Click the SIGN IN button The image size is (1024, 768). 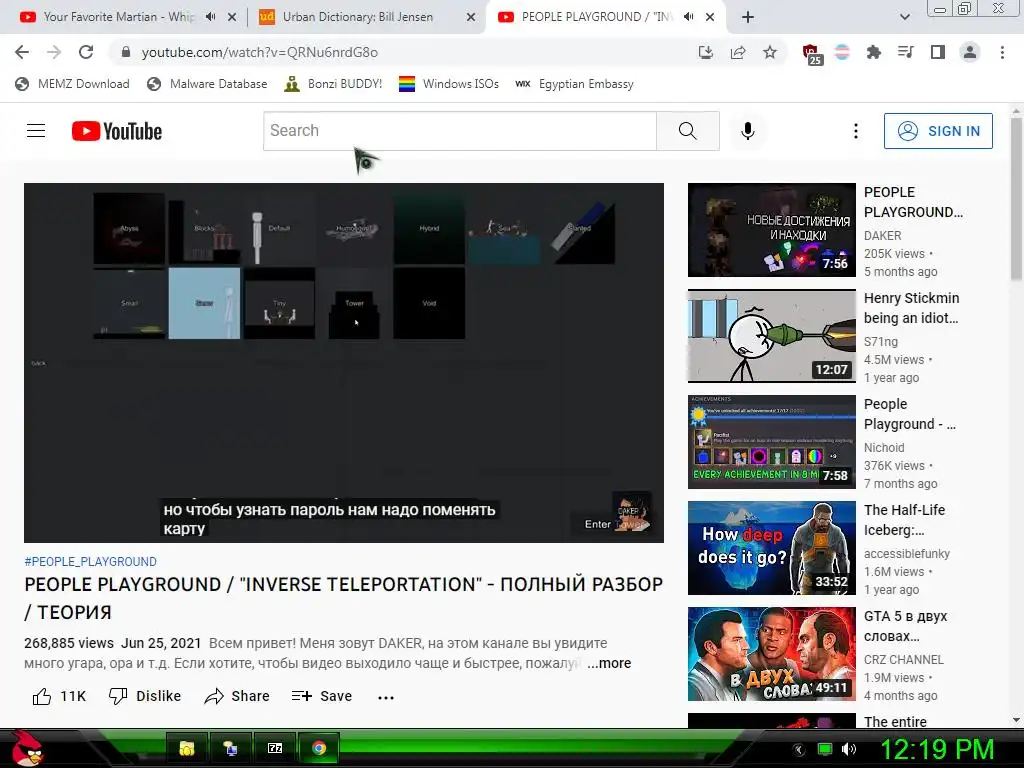point(938,131)
